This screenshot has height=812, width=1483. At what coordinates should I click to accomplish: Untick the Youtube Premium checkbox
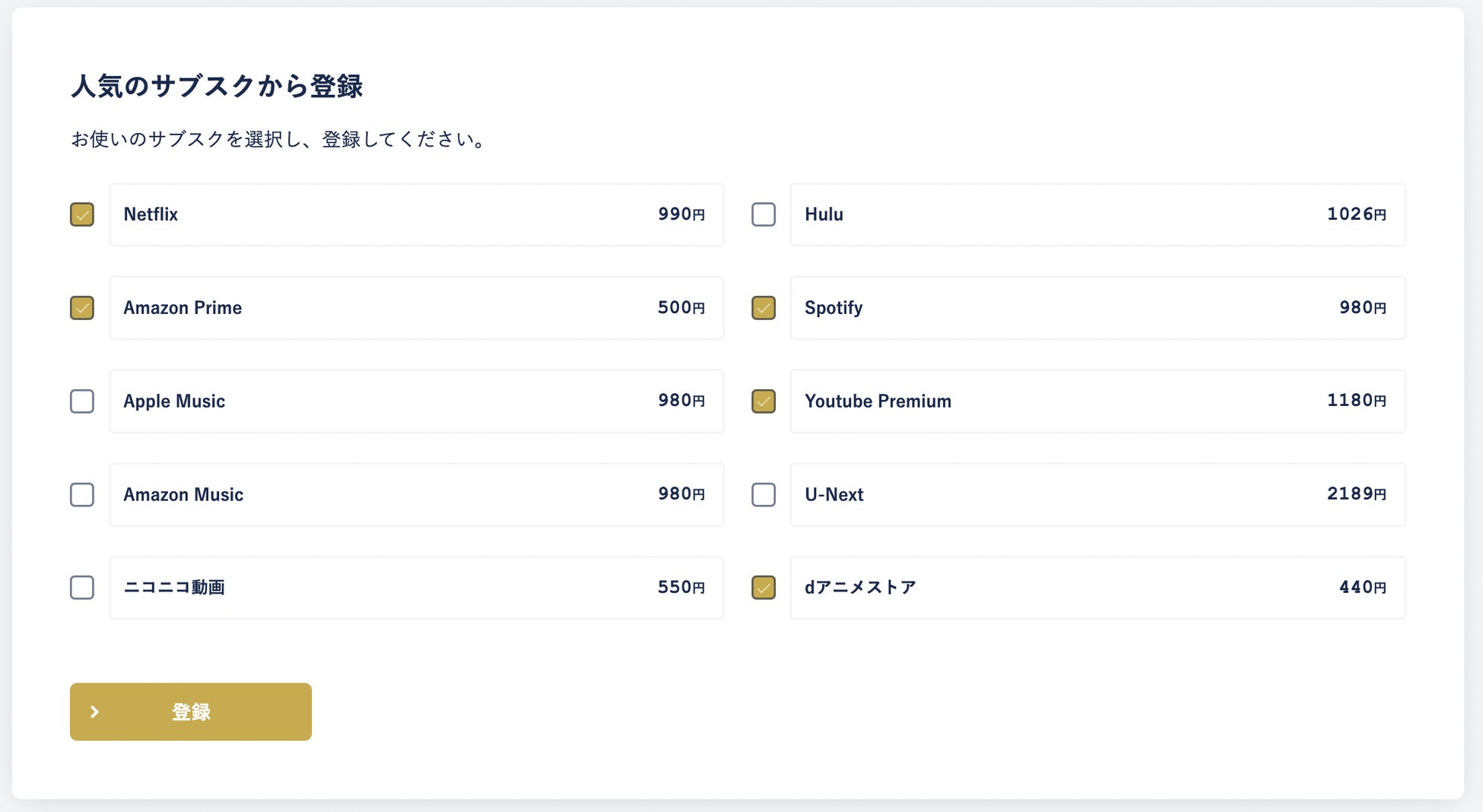coord(764,401)
